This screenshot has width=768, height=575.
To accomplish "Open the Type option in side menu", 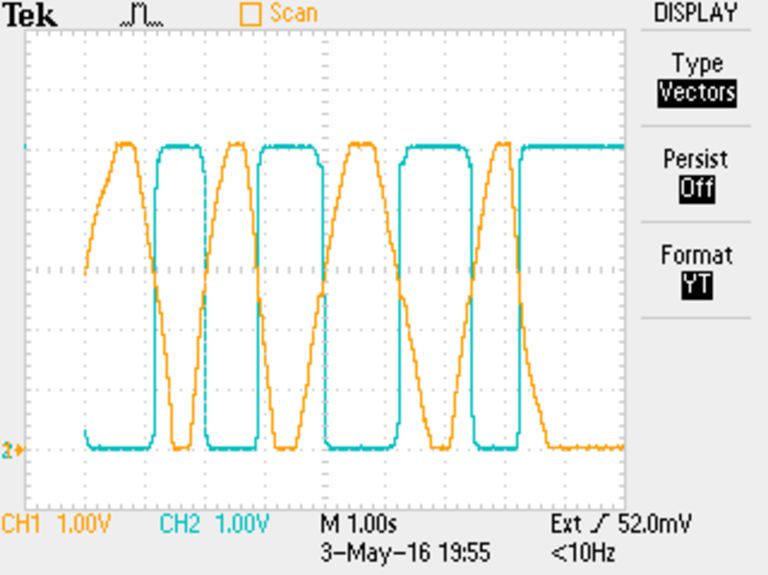I will point(696,64).
